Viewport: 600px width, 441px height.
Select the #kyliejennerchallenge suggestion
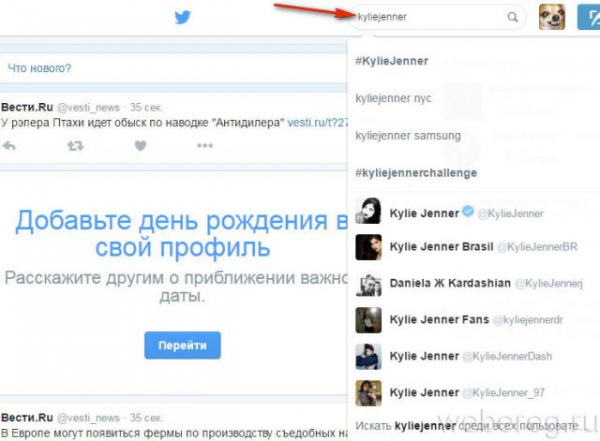(416, 173)
